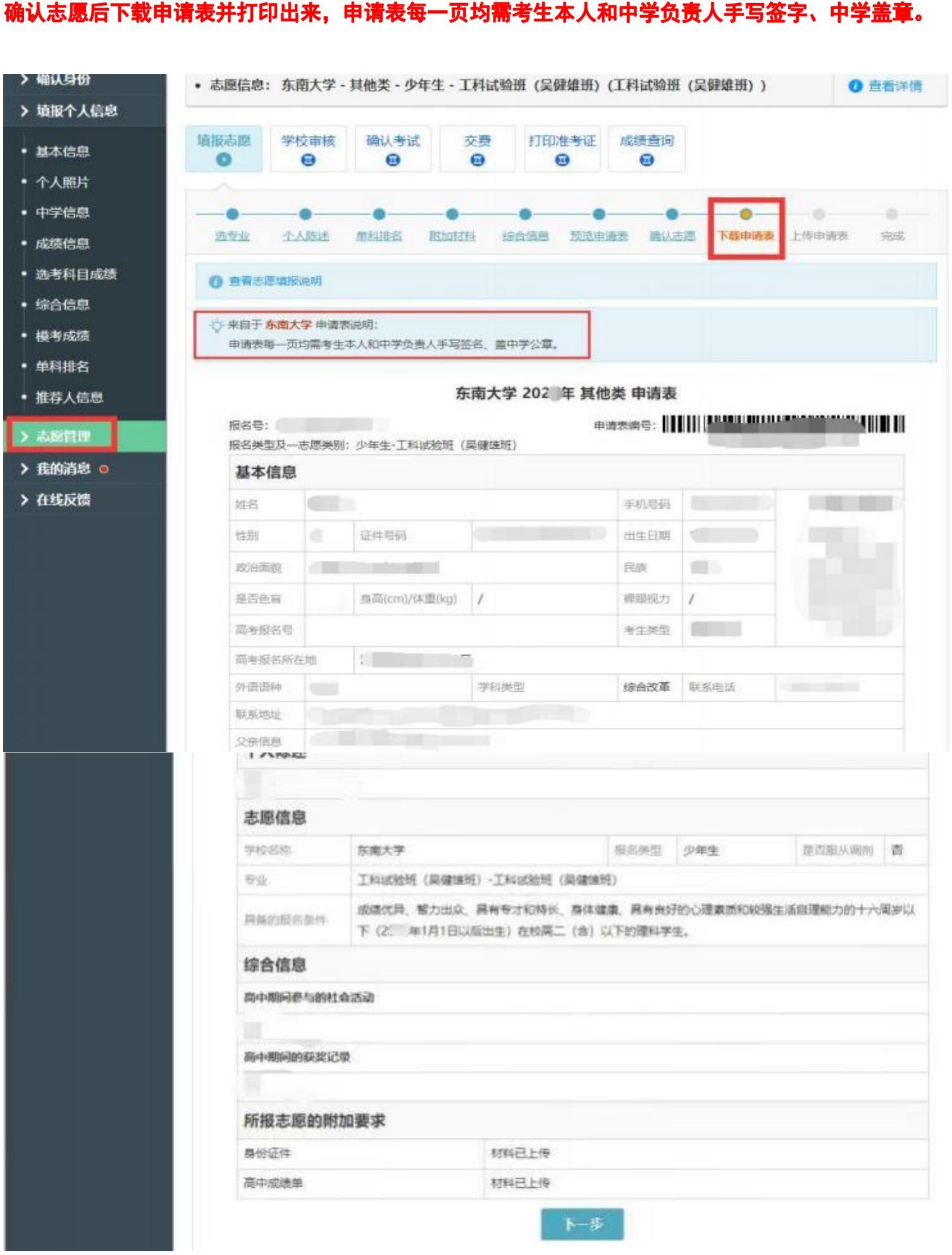Open 模考成绩 in the sidebar
The height and width of the screenshot is (1255, 952).
point(63,336)
